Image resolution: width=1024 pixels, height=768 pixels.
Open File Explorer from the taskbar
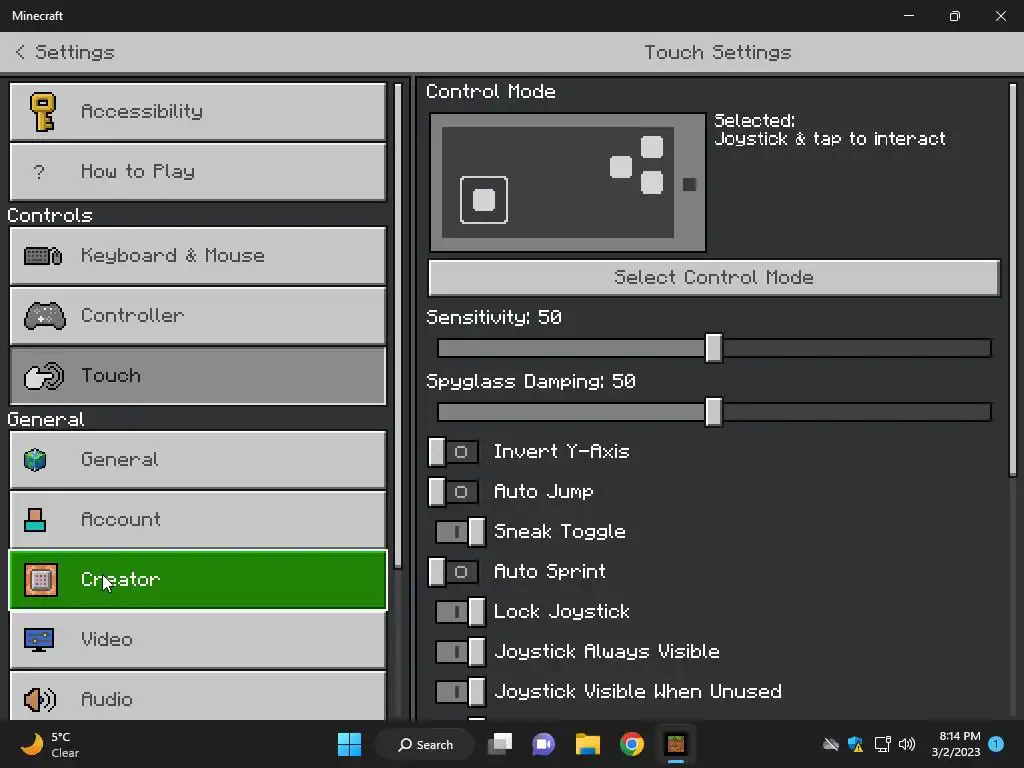[588, 744]
